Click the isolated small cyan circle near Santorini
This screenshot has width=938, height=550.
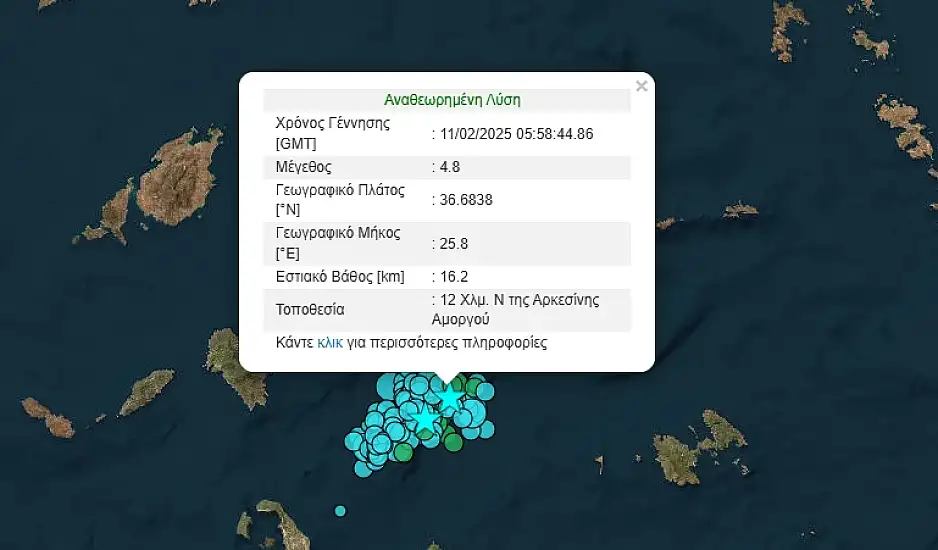[x=340, y=511]
